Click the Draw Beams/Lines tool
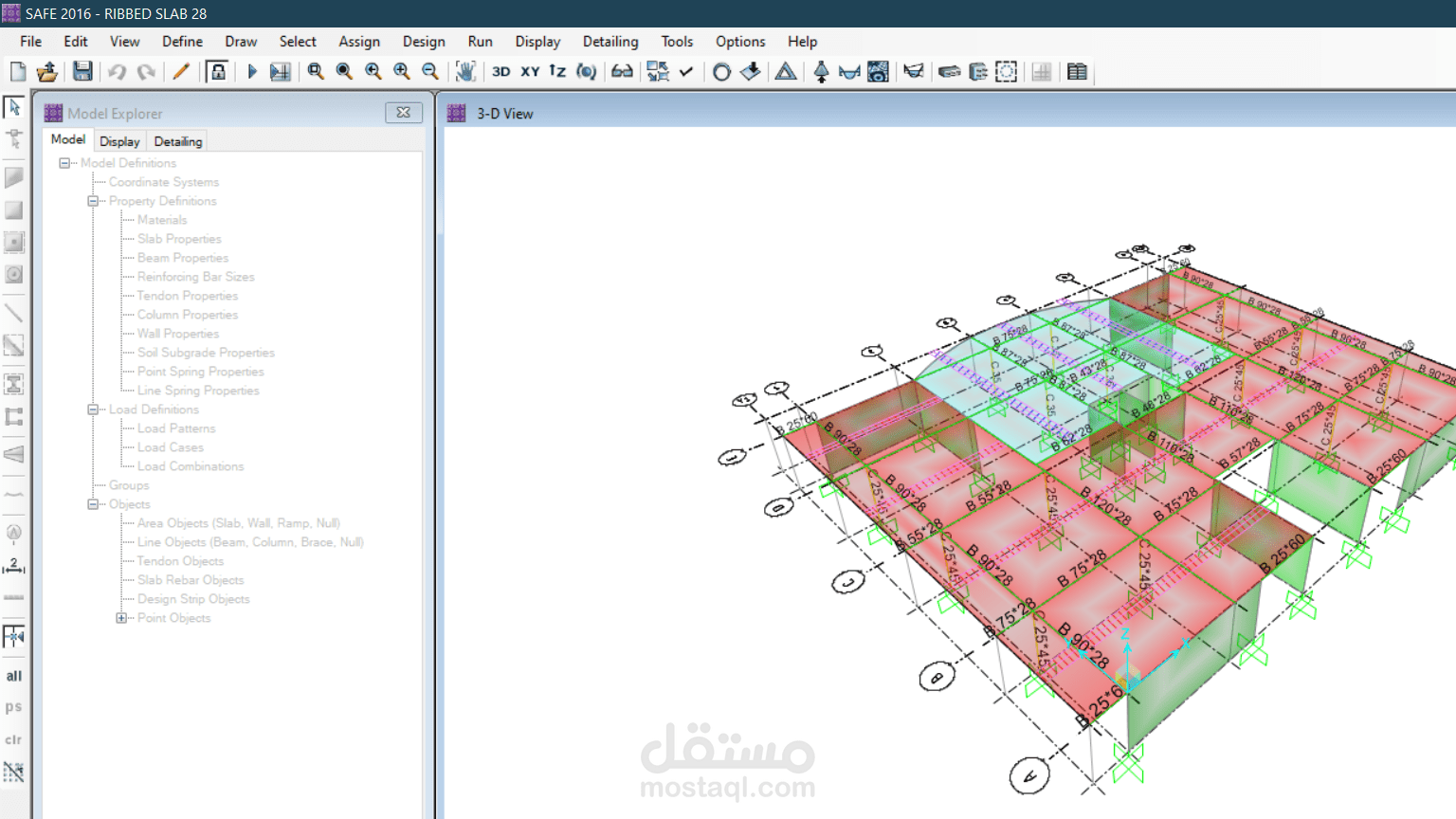This screenshot has width=1456, height=819. point(14,312)
